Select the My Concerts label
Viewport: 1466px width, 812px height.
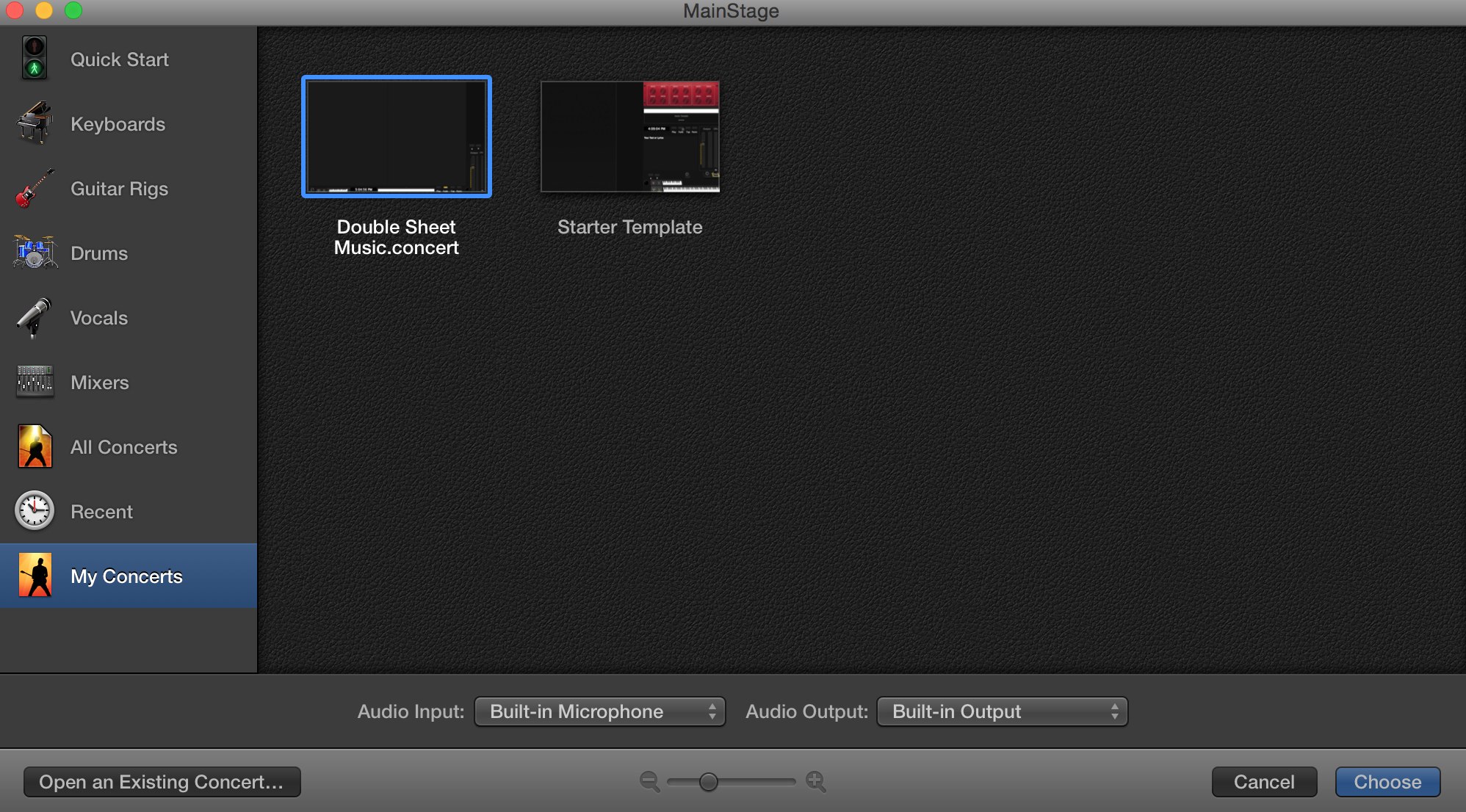click(x=127, y=576)
